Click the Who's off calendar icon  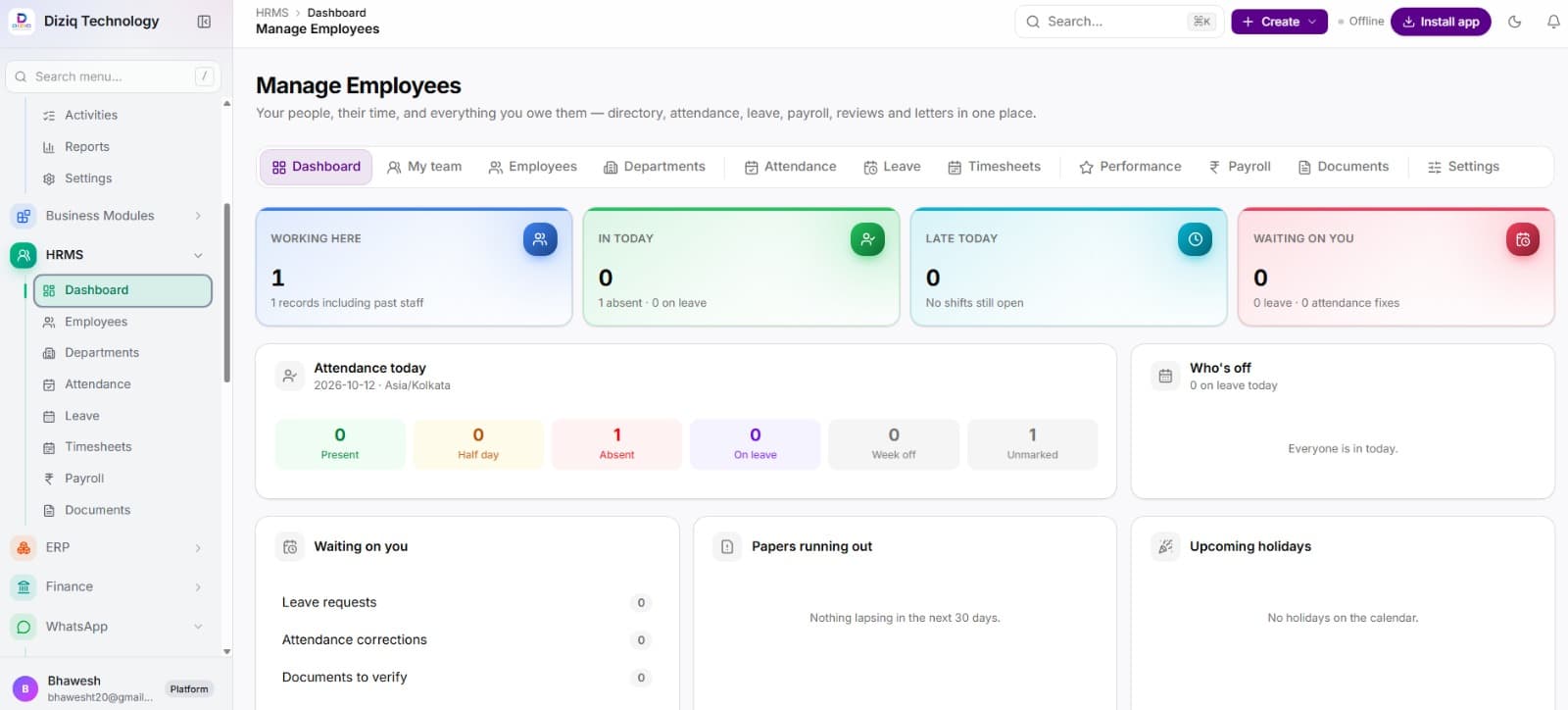1165,376
